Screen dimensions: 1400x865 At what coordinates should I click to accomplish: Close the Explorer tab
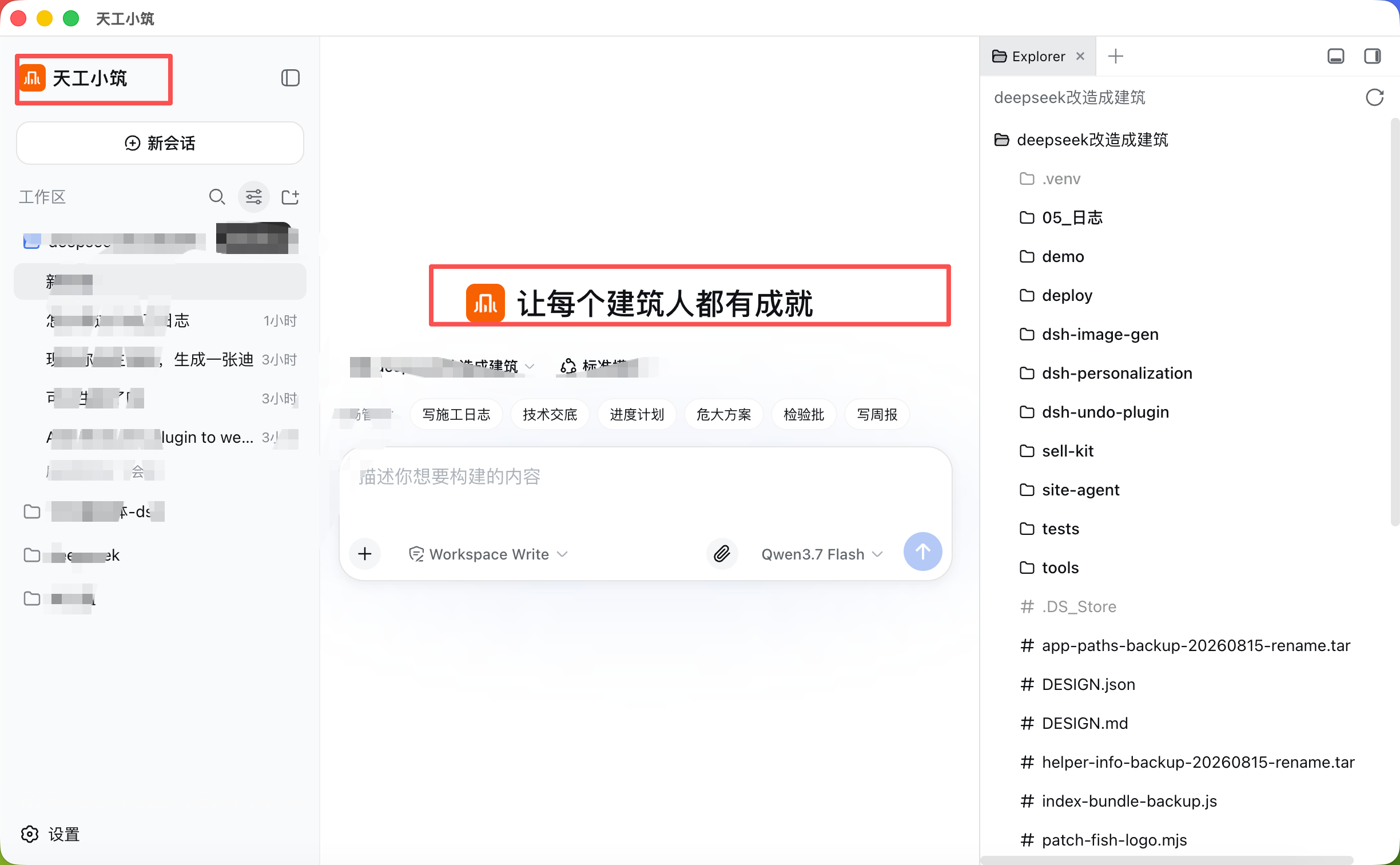(x=1080, y=56)
